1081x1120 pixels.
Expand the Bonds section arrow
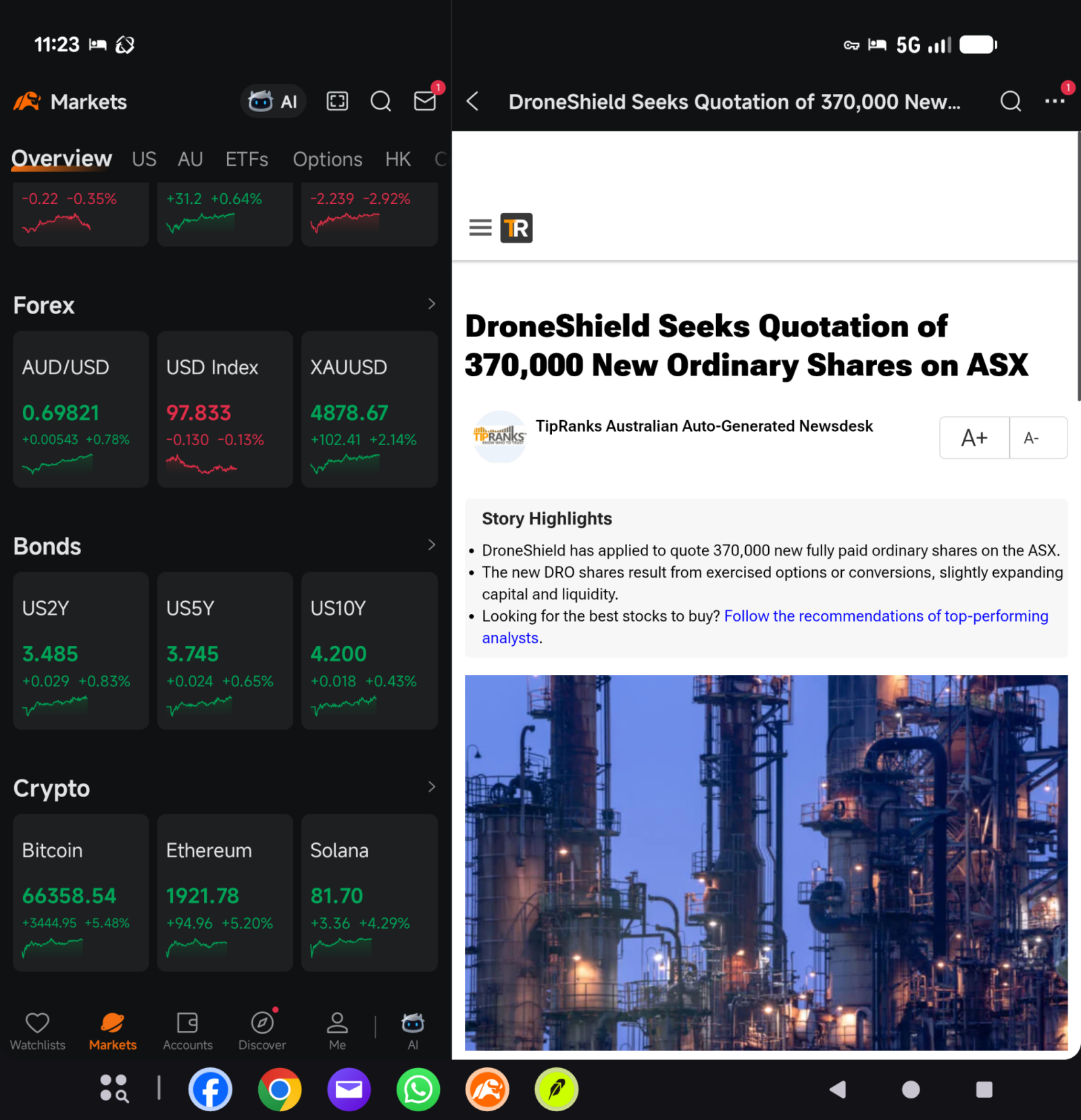tap(432, 545)
